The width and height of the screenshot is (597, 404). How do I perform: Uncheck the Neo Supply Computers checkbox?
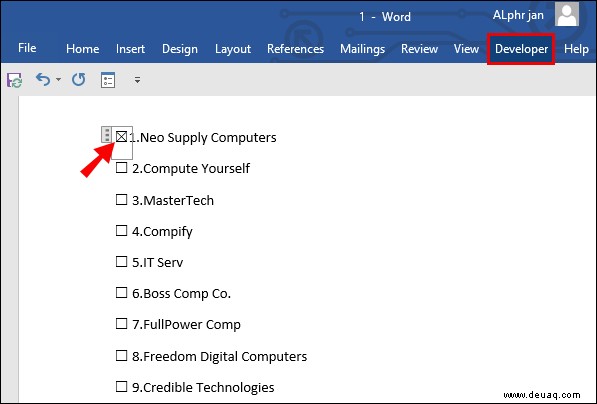click(121, 137)
